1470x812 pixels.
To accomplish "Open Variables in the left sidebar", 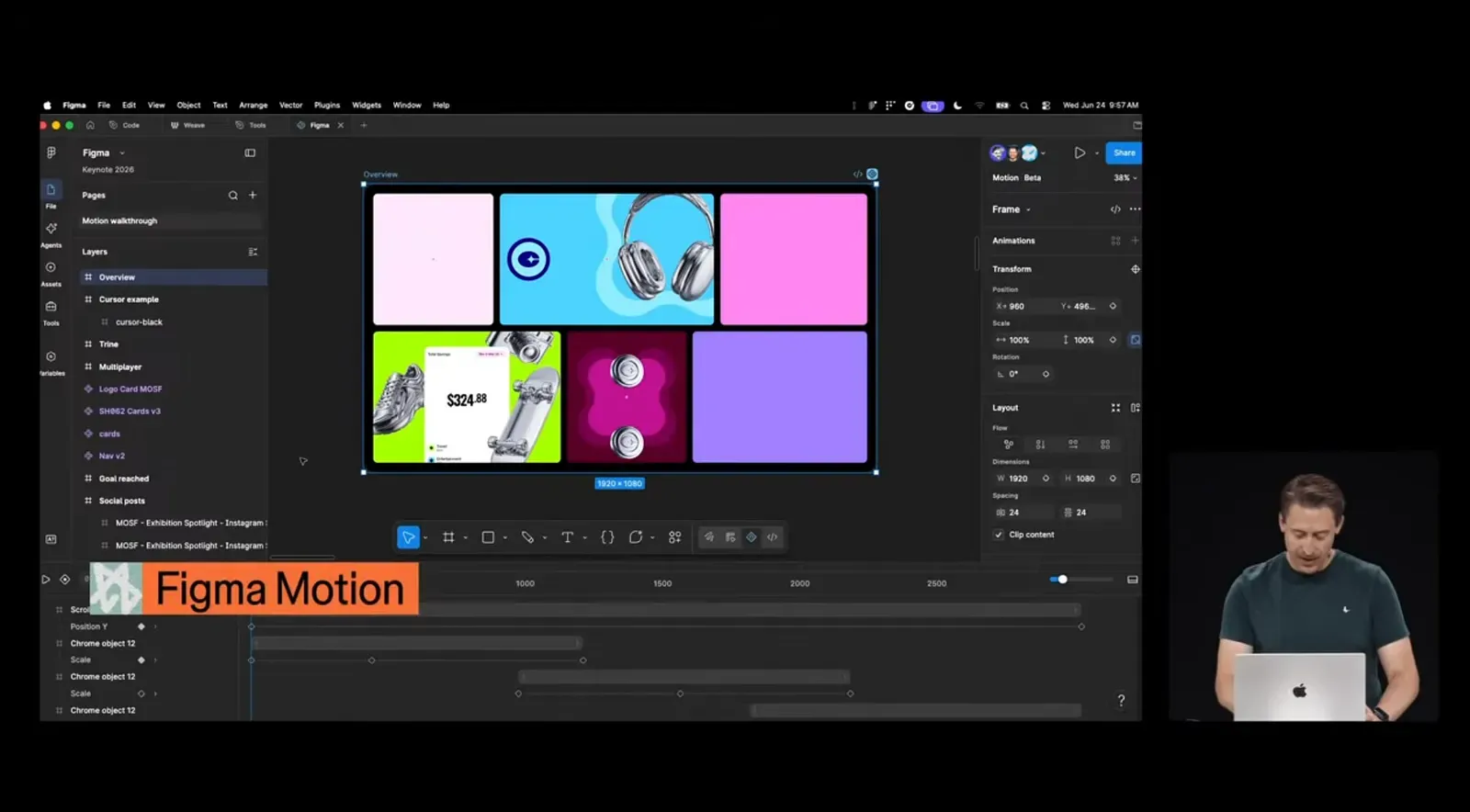I will [51, 362].
